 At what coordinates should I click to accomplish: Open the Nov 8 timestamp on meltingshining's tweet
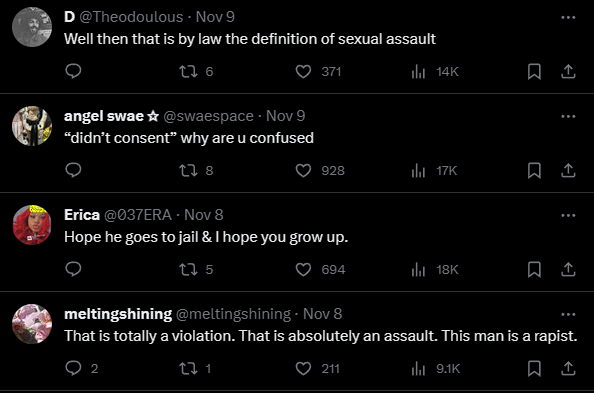click(322, 314)
